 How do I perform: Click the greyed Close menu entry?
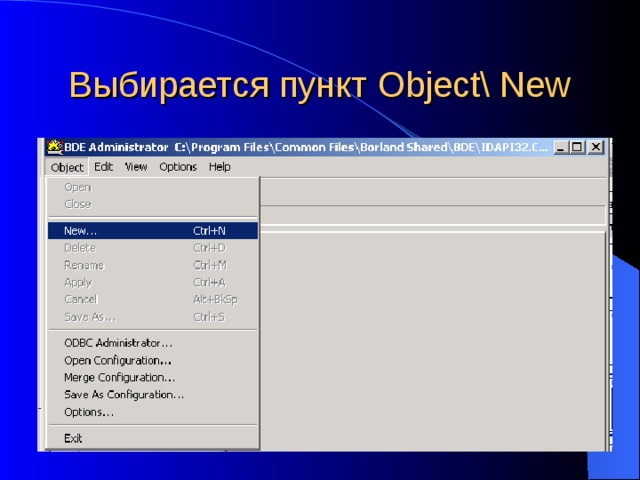tap(153, 204)
